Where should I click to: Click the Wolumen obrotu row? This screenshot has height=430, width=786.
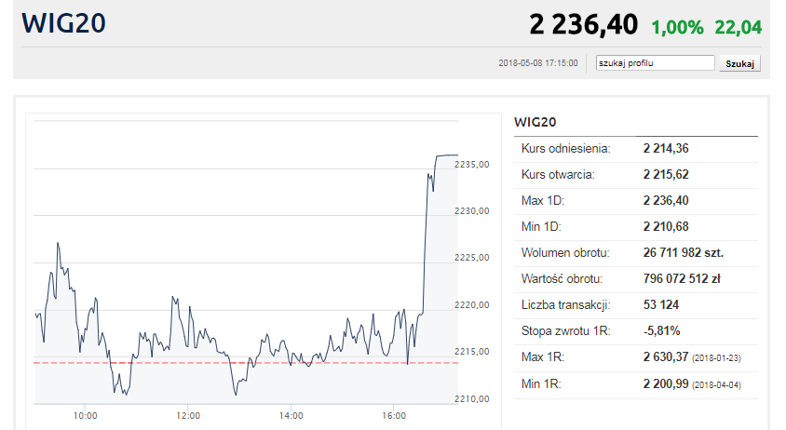[x=635, y=252]
